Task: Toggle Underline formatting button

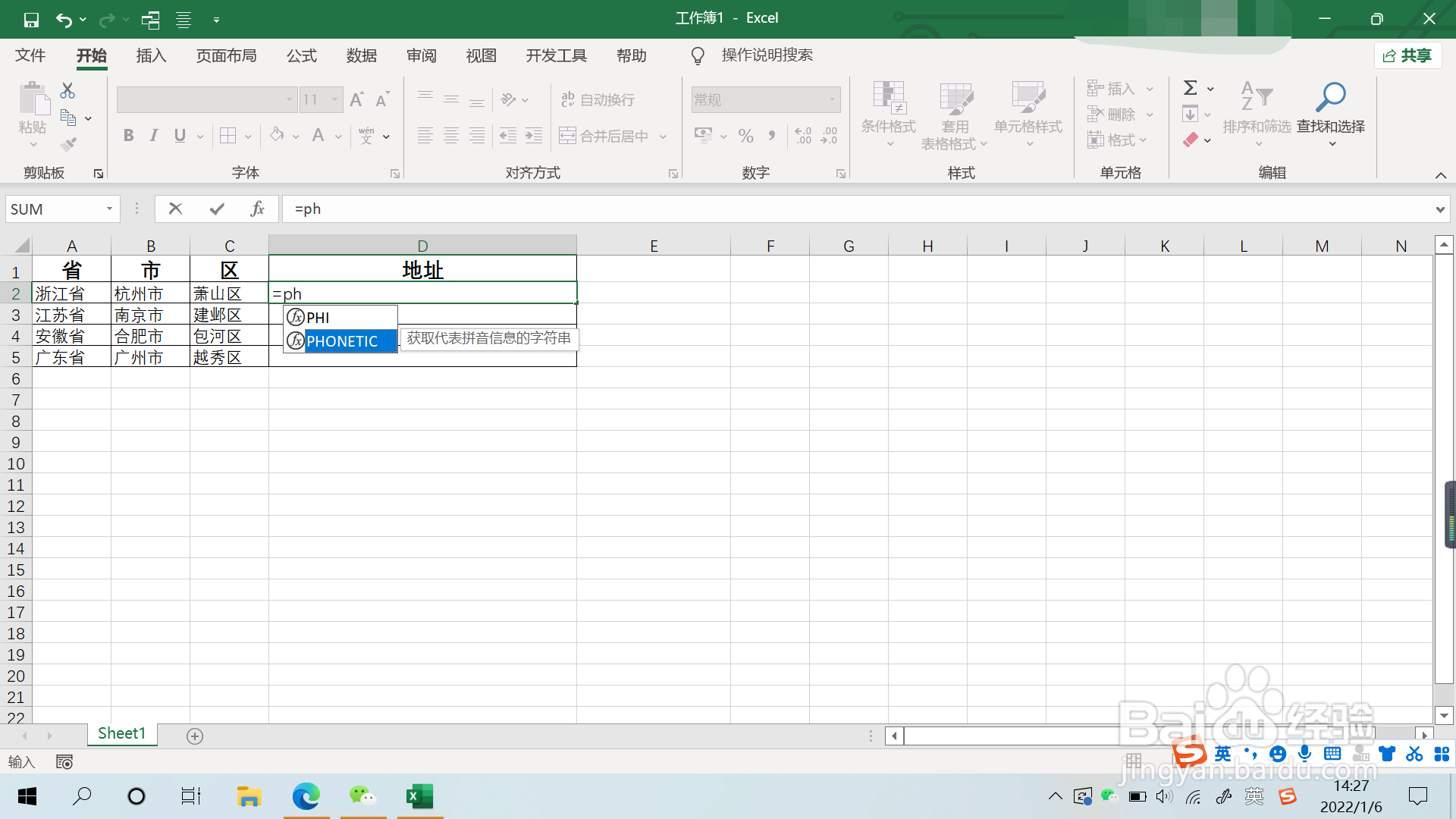Action: pyautogui.click(x=180, y=136)
